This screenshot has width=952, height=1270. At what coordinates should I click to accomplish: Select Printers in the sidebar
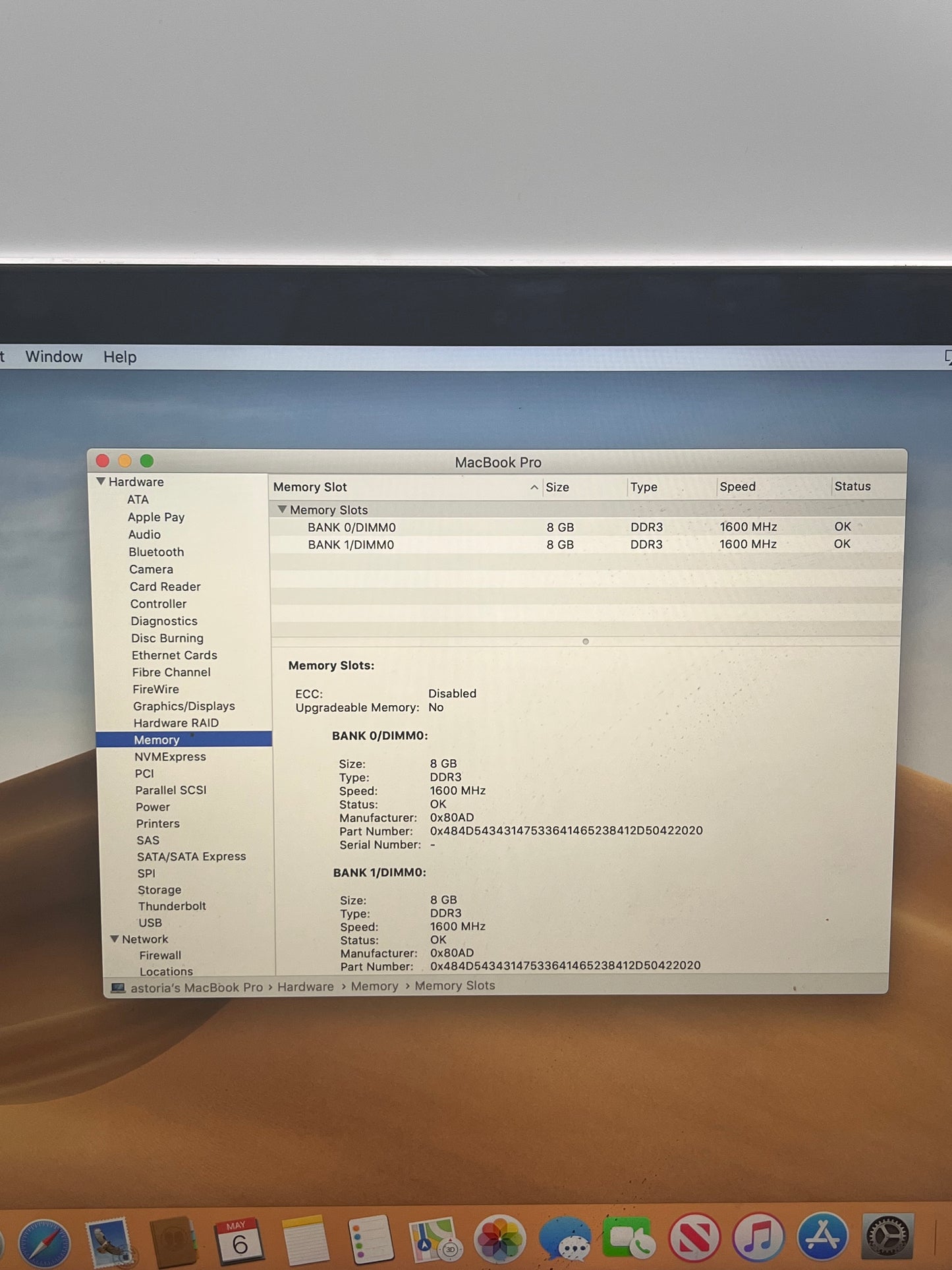tap(157, 823)
